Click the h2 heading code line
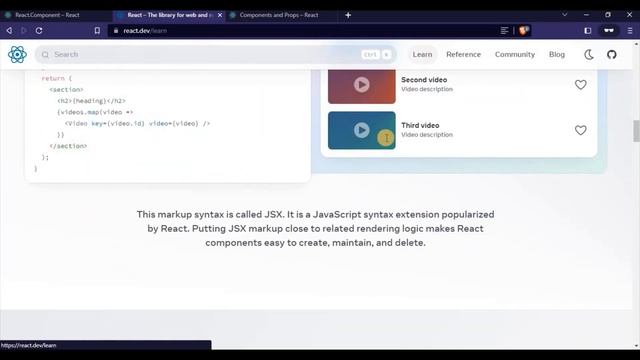 click(x=91, y=100)
